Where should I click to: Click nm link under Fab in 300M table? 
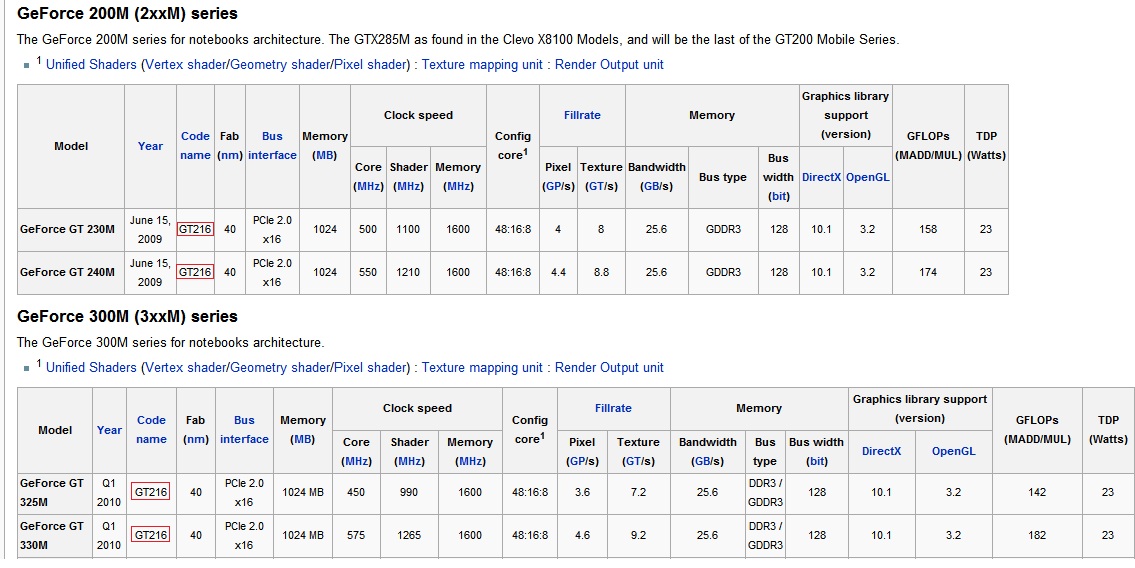pos(195,439)
